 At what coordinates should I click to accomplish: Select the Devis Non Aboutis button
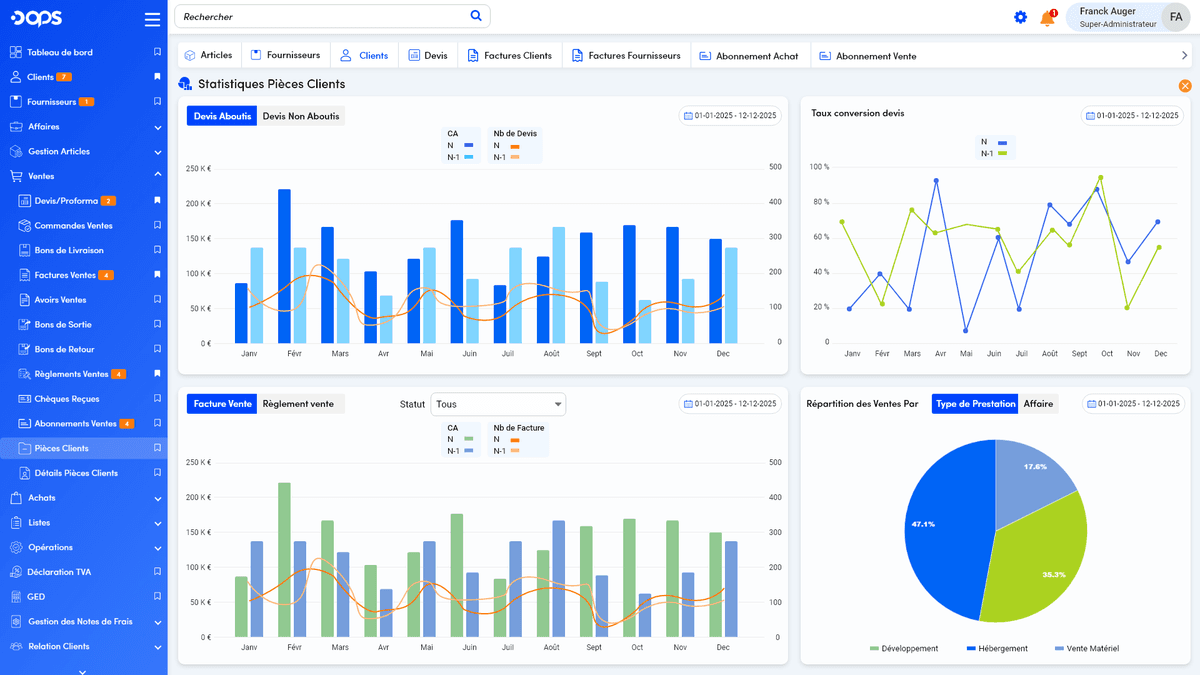(x=299, y=116)
